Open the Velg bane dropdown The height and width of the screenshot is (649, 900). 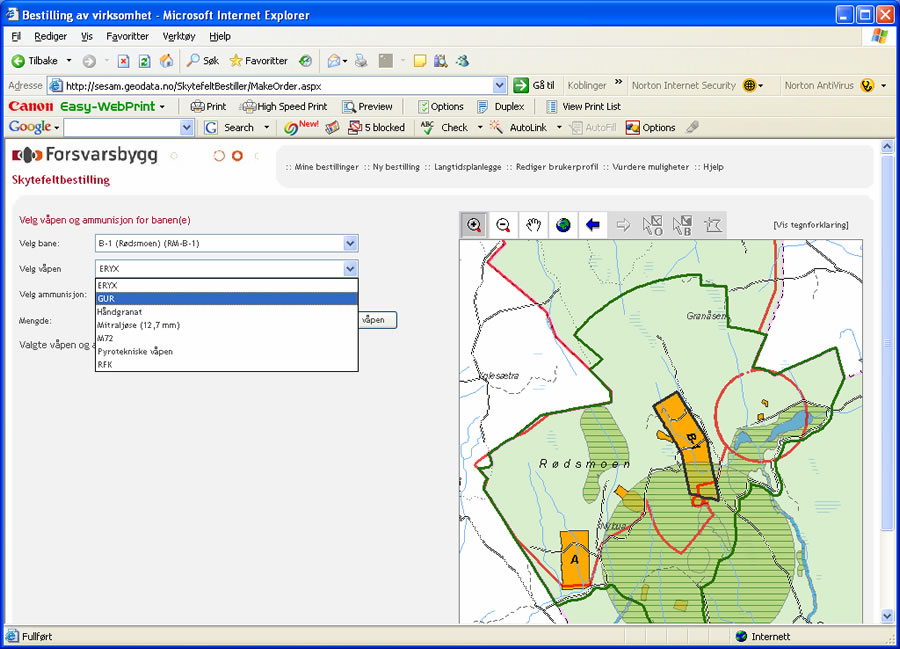(x=350, y=243)
